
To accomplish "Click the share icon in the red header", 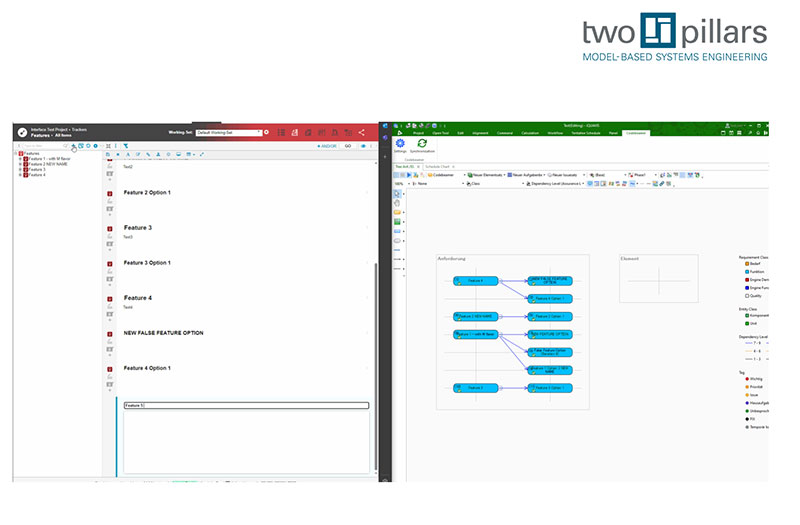I will [x=362, y=132].
